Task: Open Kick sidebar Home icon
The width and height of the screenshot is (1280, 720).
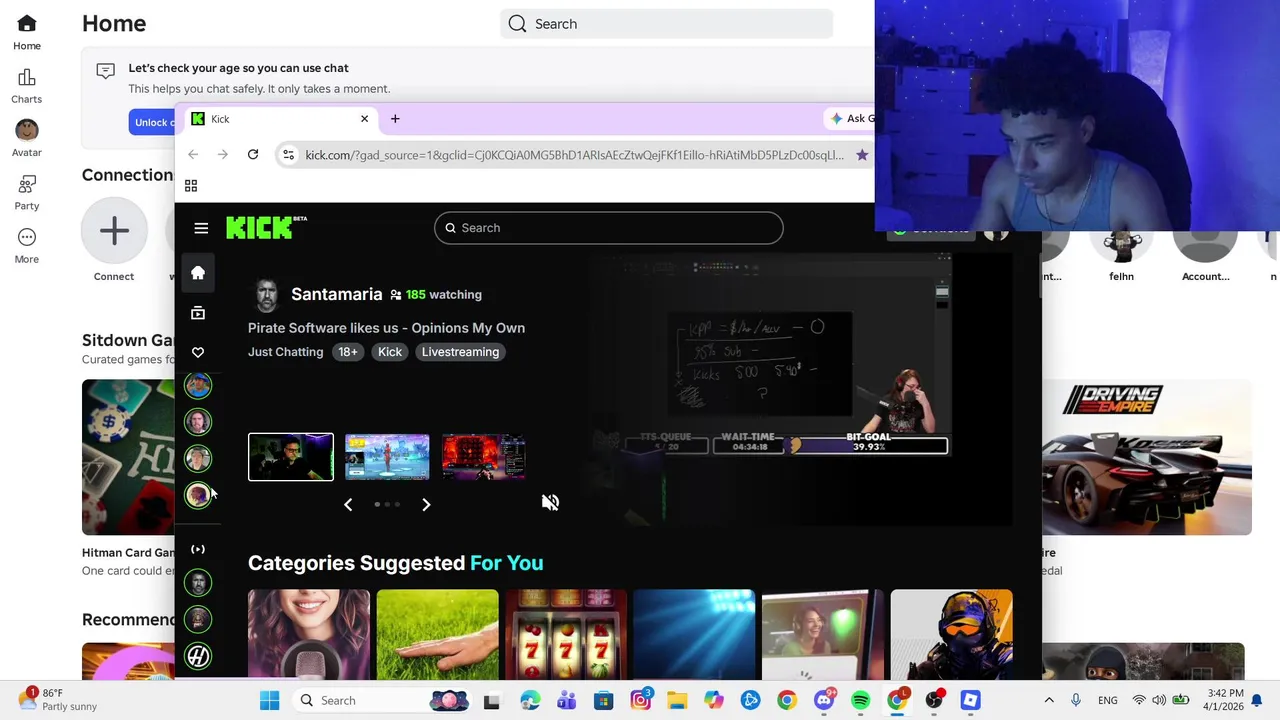Action: click(198, 273)
